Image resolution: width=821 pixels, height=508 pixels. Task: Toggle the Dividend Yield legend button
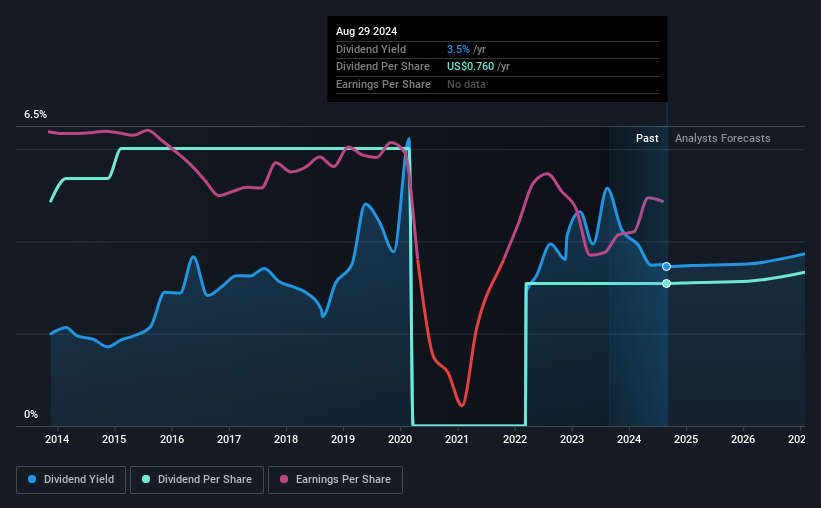coord(71,480)
